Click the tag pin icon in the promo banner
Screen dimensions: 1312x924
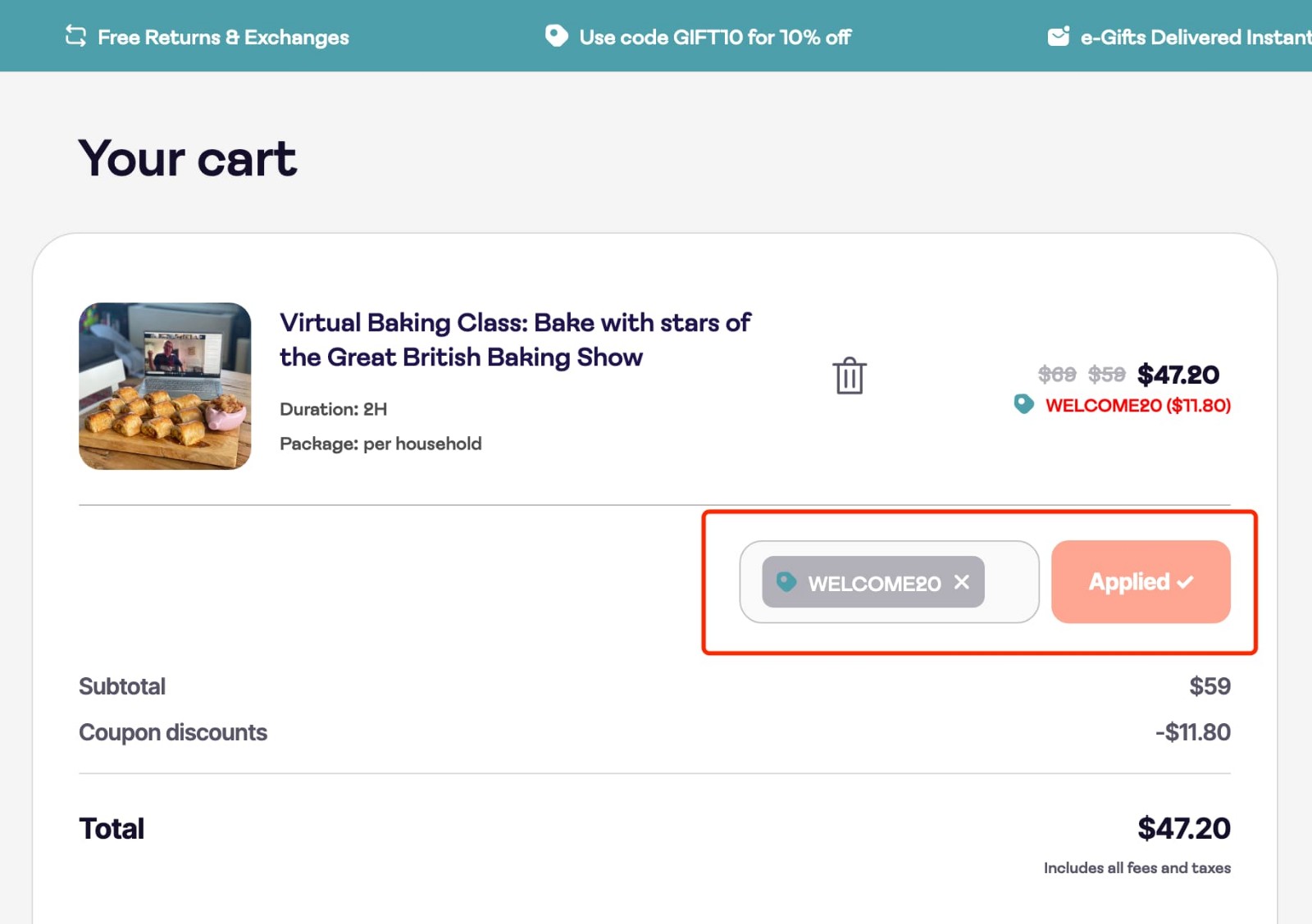click(x=557, y=36)
